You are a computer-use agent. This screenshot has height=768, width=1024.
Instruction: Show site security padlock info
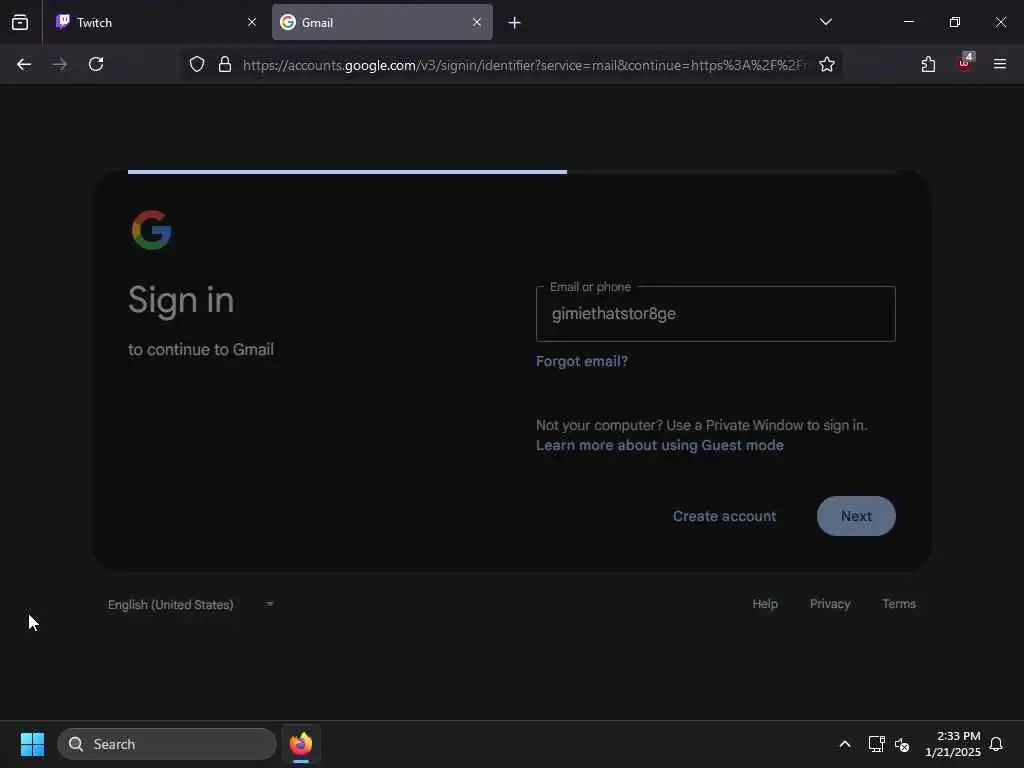pyautogui.click(x=225, y=64)
